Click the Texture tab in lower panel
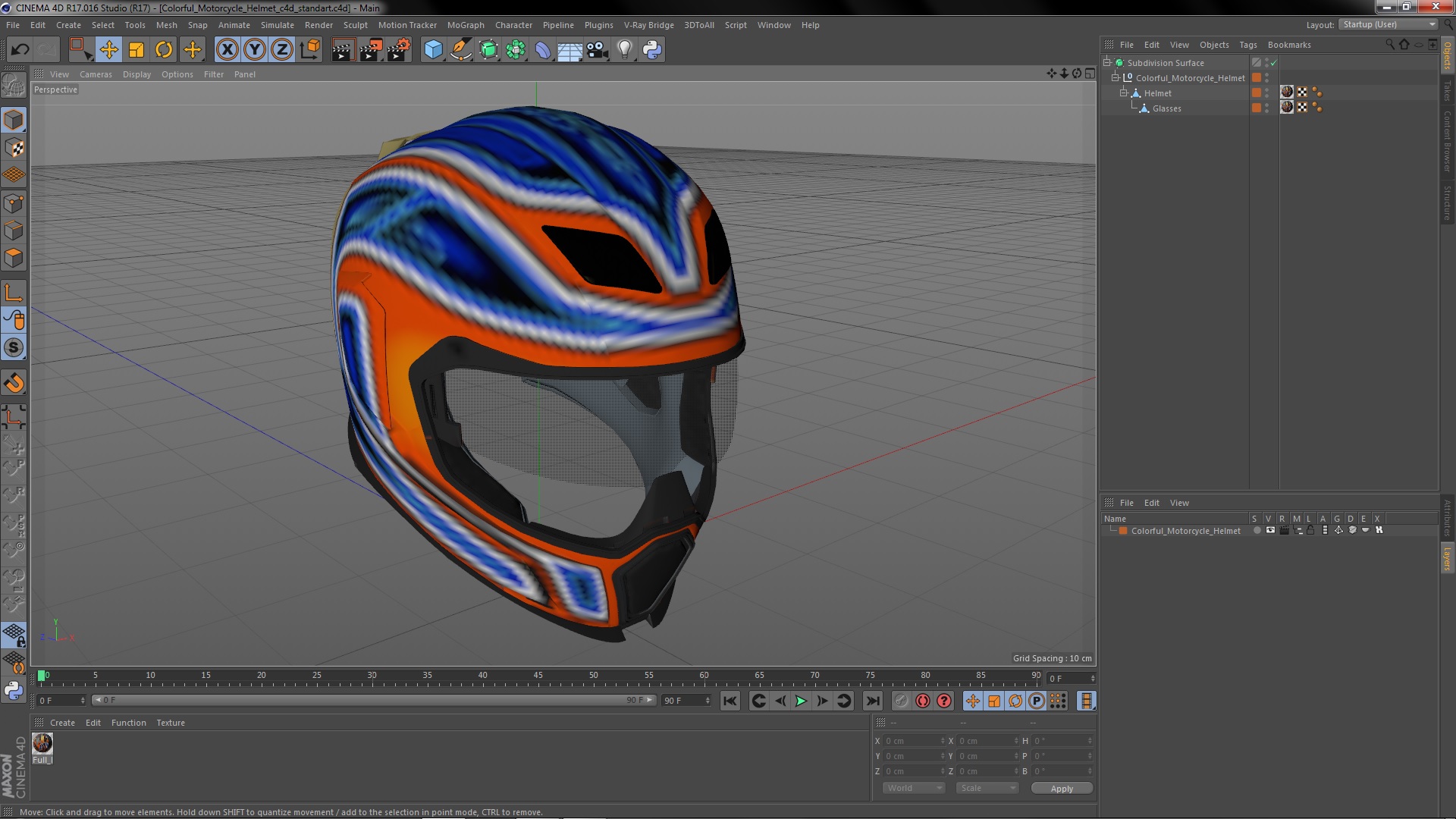1456x819 pixels. pos(171,722)
